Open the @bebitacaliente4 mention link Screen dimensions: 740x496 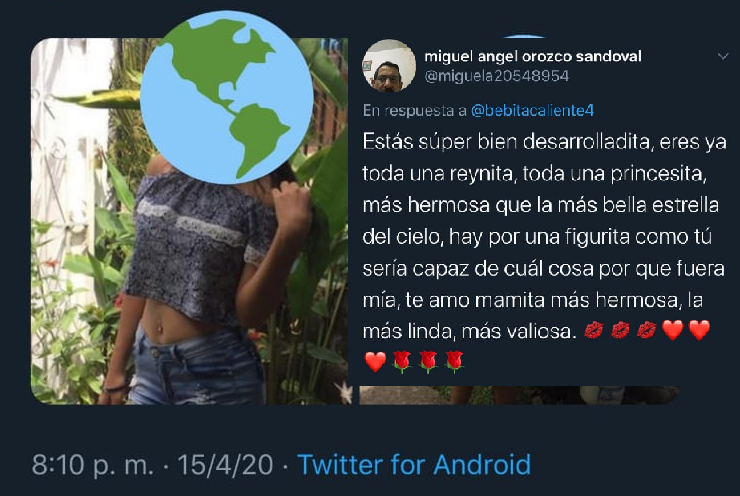532,110
